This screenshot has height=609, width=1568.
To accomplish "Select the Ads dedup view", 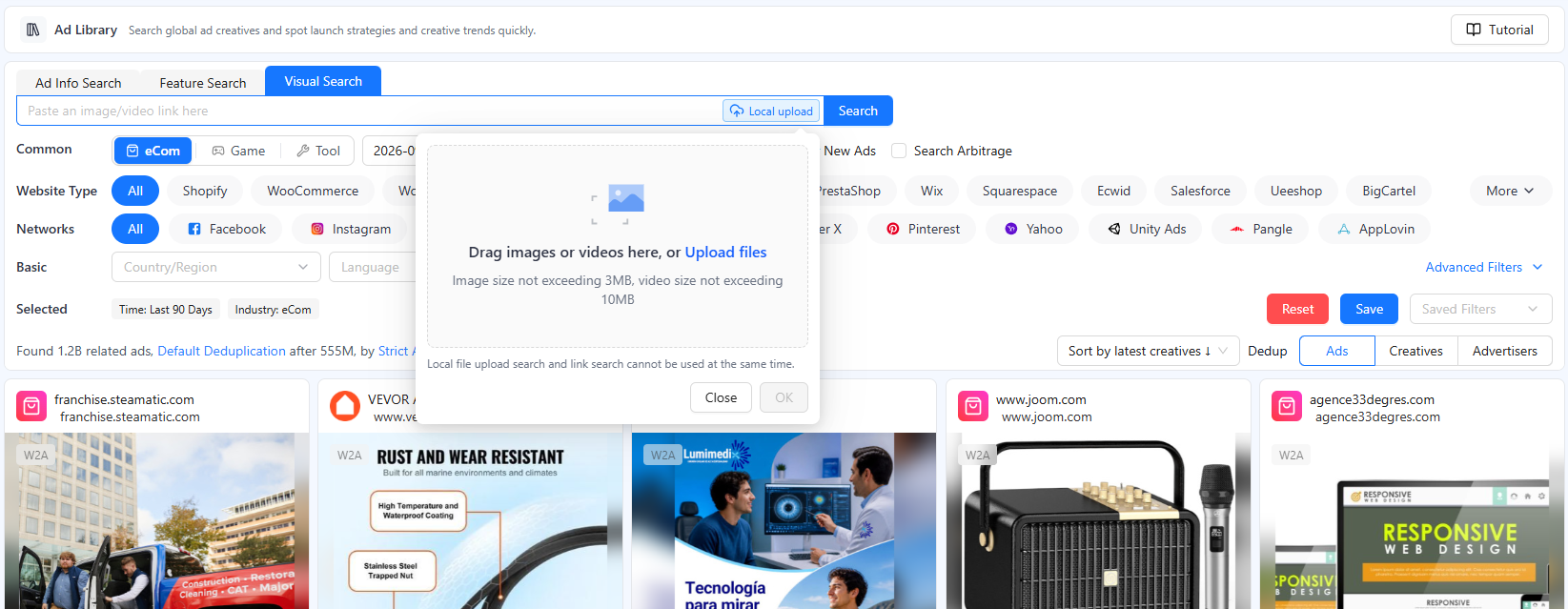I will click(x=1336, y=351).
